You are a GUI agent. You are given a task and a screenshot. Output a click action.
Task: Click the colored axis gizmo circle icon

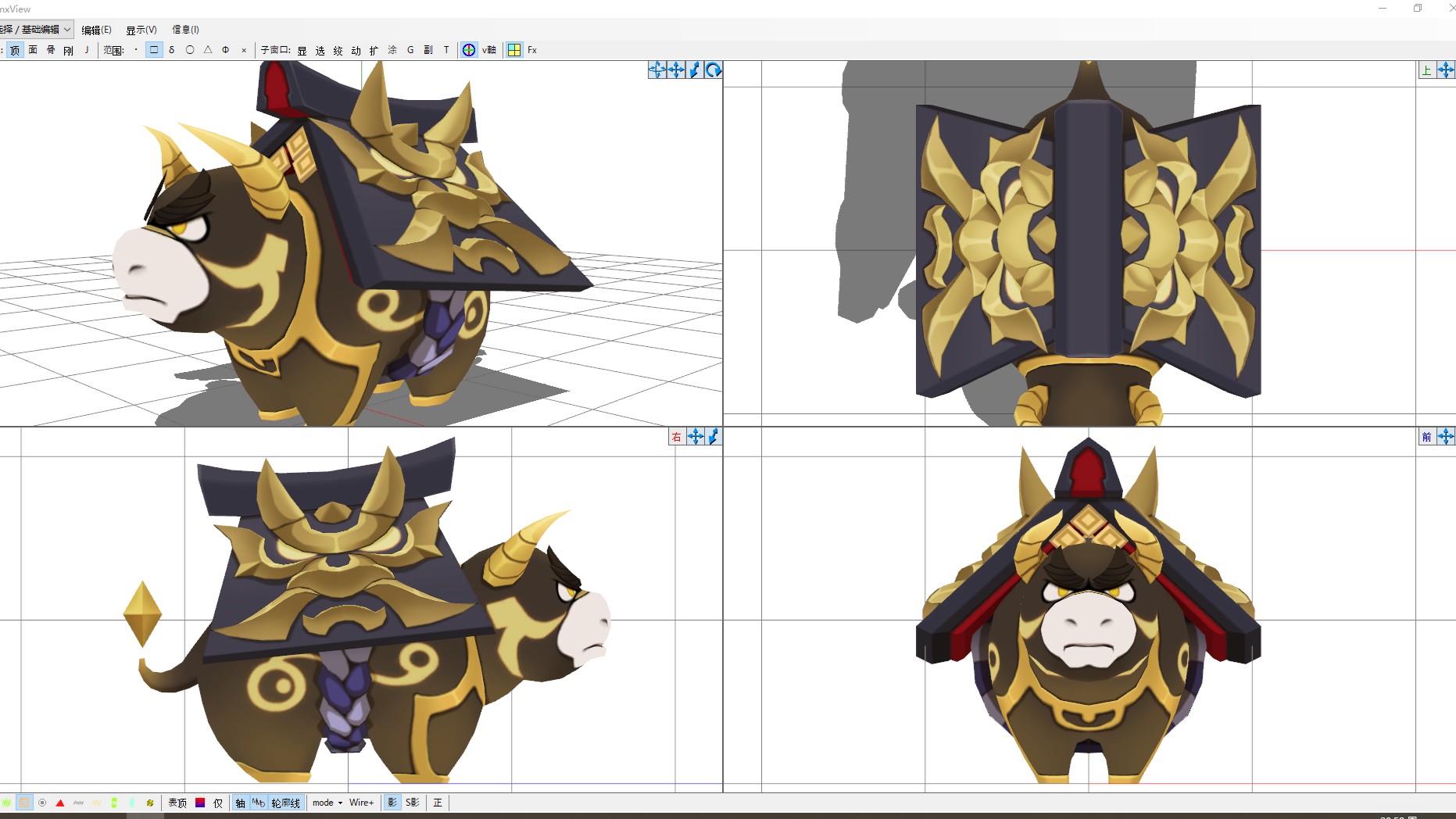469,50
